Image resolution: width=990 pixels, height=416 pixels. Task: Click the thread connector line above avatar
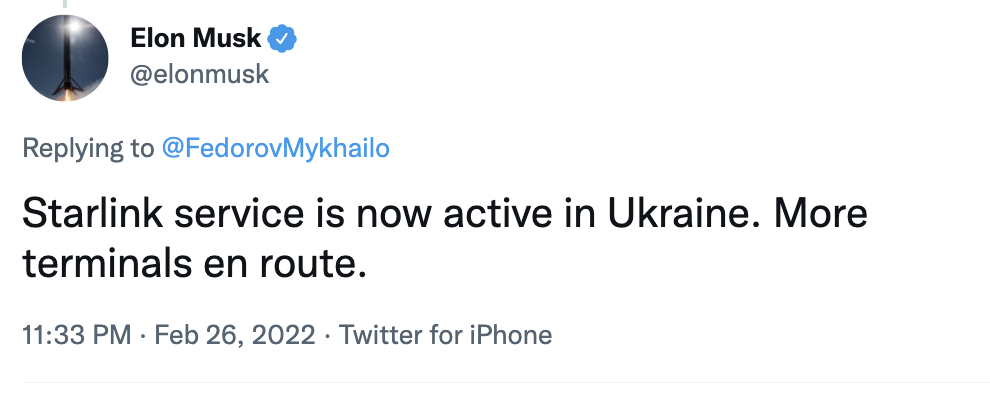(x=66, y=5)
